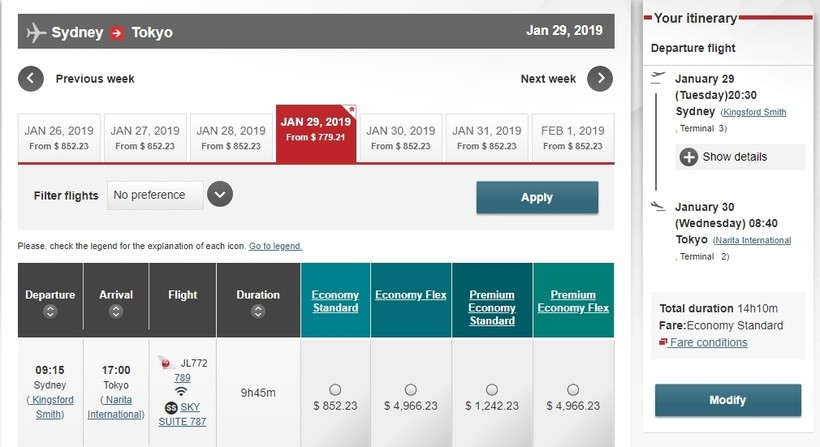Screen dimensions: 820x447
Task: Select Economy Flex fare $4,966.23
Action: pyautogui.click(x=411, y=389)
